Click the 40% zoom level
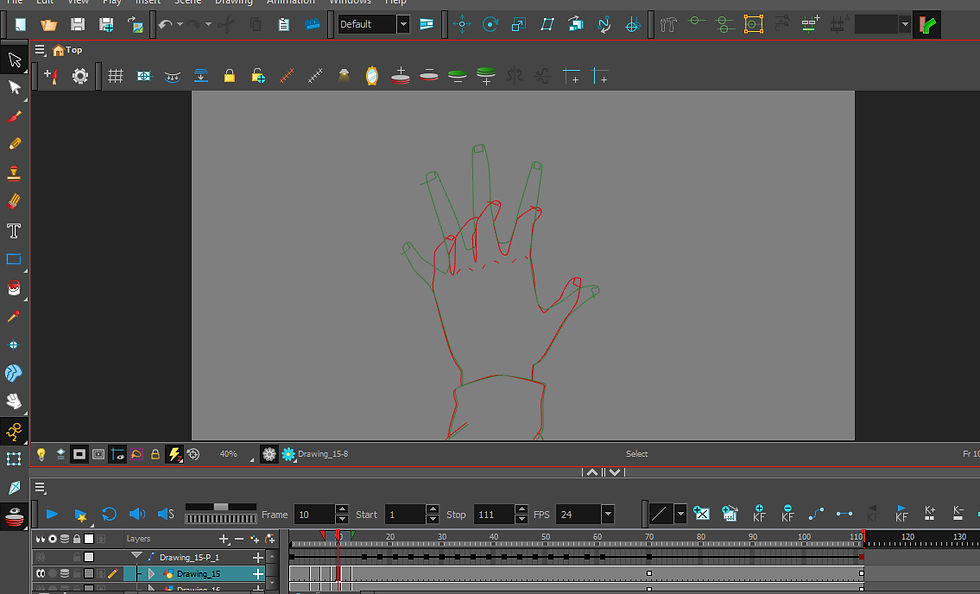 [x=228, y=454]
